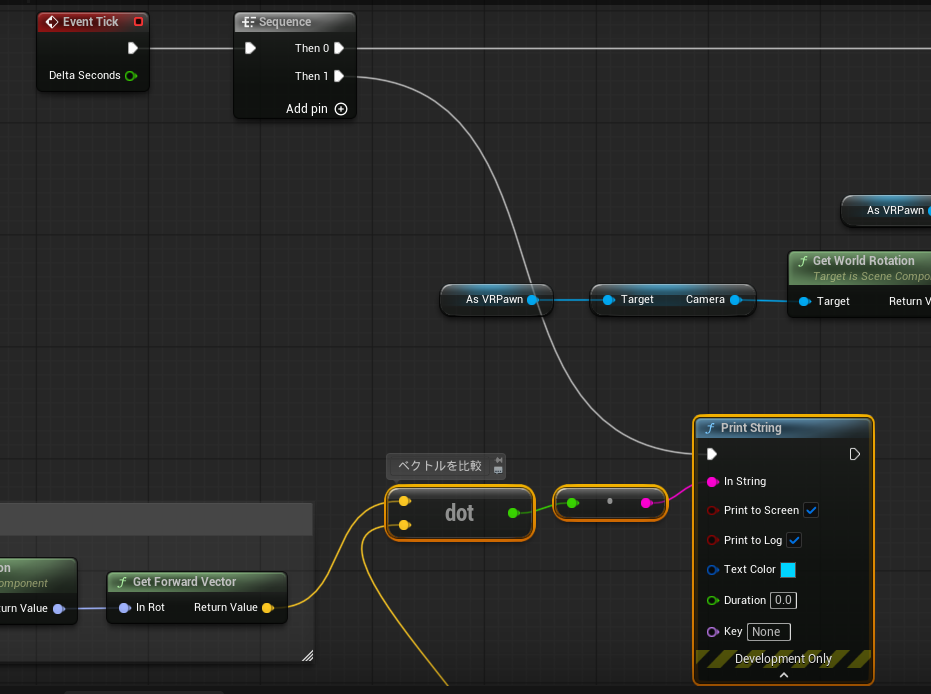
Task: Click the Key pin
Action: (712, 632)
